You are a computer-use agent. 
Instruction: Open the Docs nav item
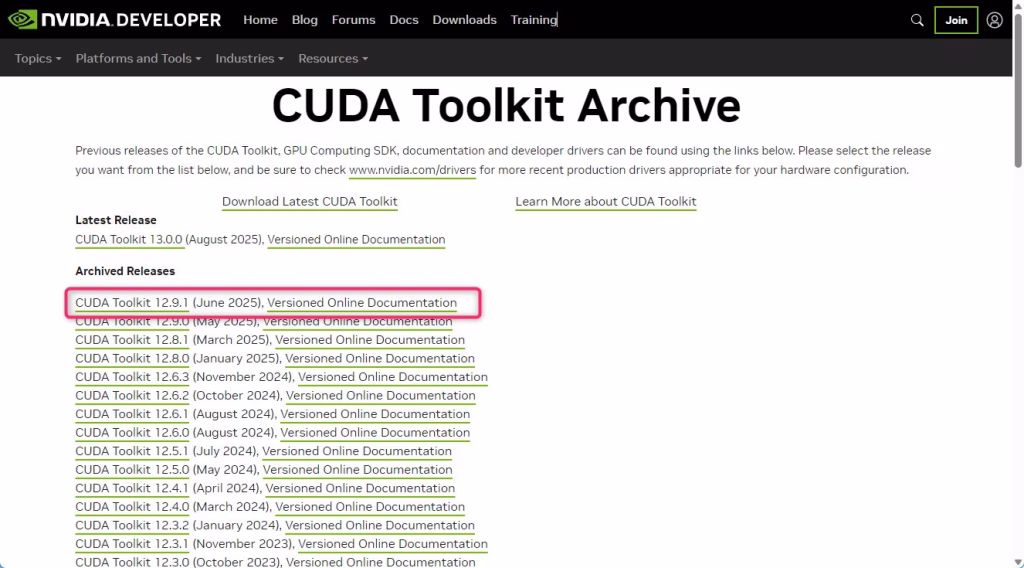tap(404, 20)
